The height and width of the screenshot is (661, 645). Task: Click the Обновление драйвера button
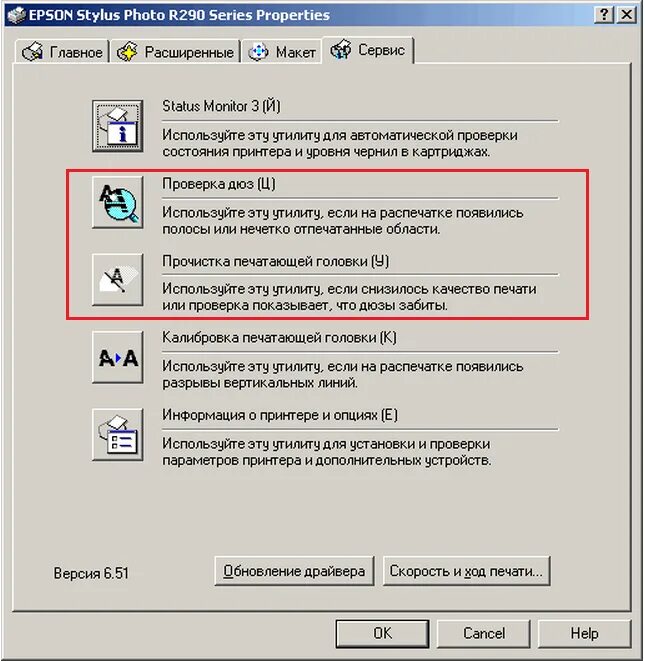point(294,571)
